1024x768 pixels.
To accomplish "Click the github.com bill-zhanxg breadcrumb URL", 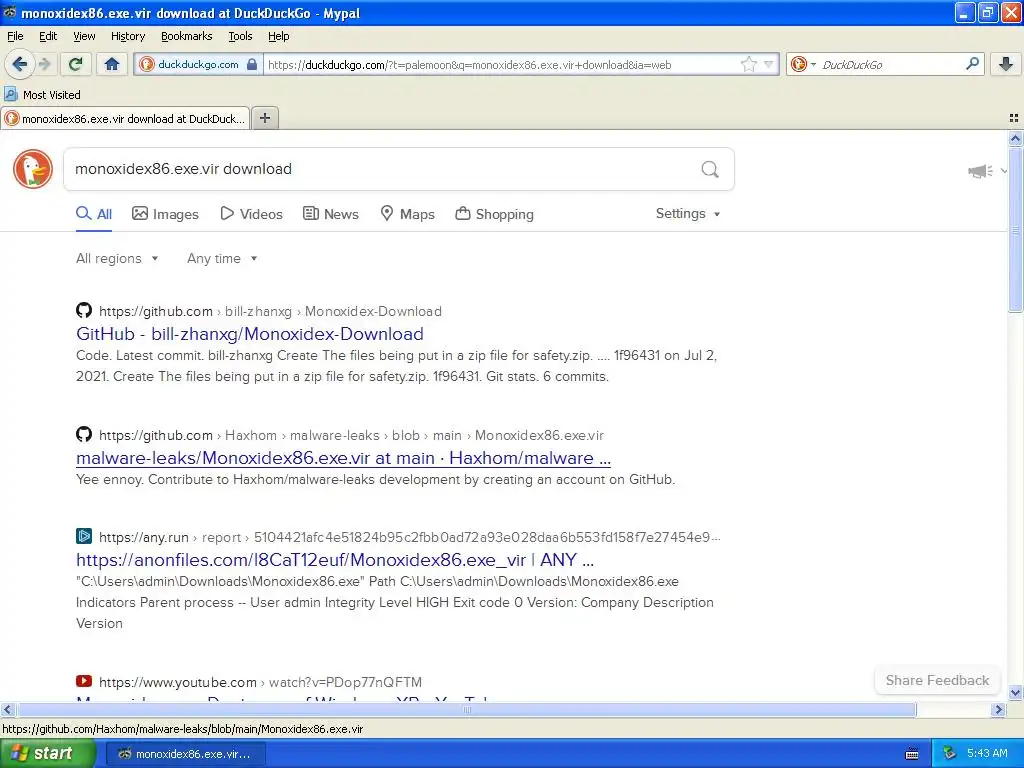I will (x=270, y=312).
